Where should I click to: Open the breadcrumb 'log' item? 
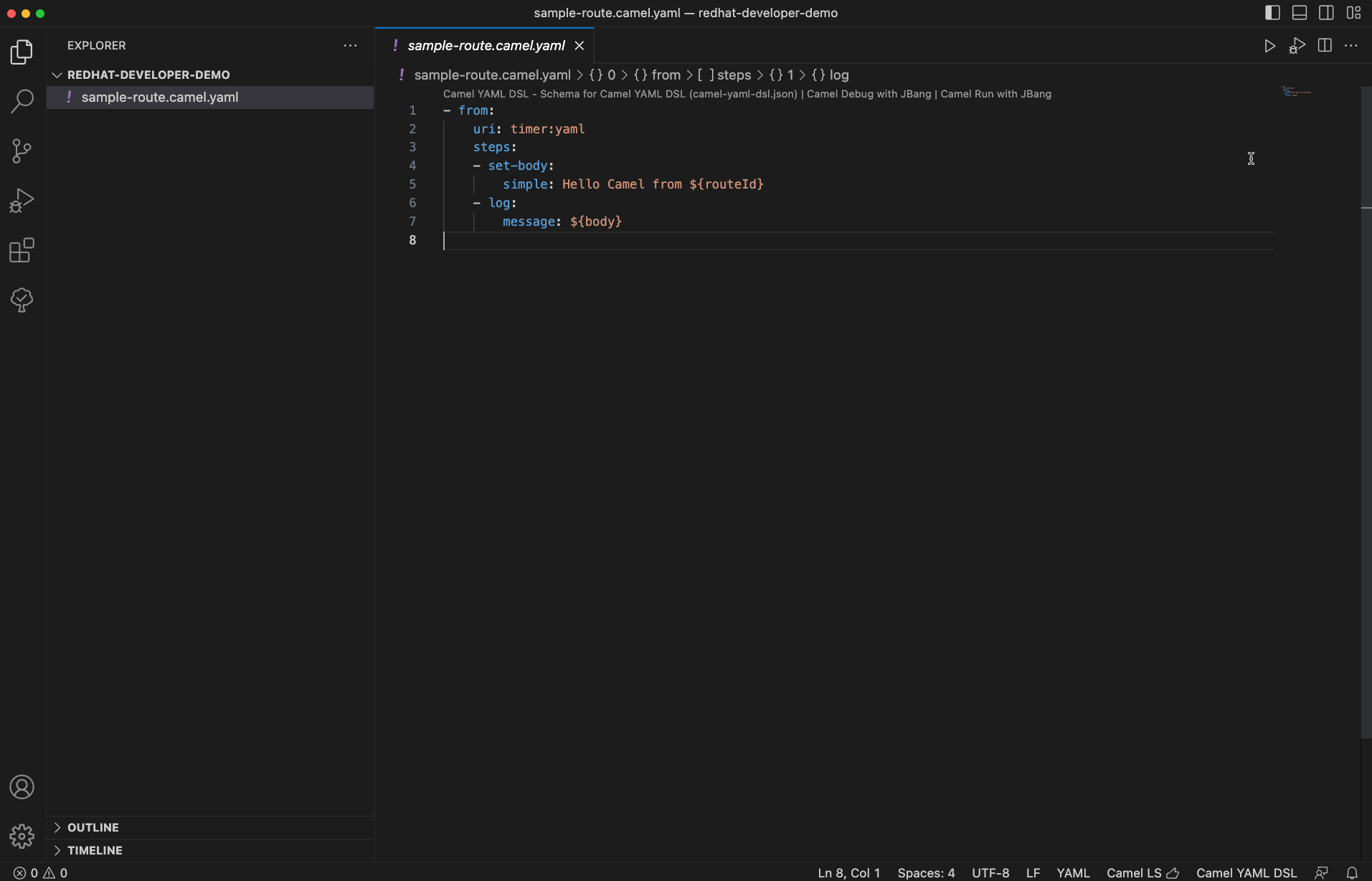[830, 75]
